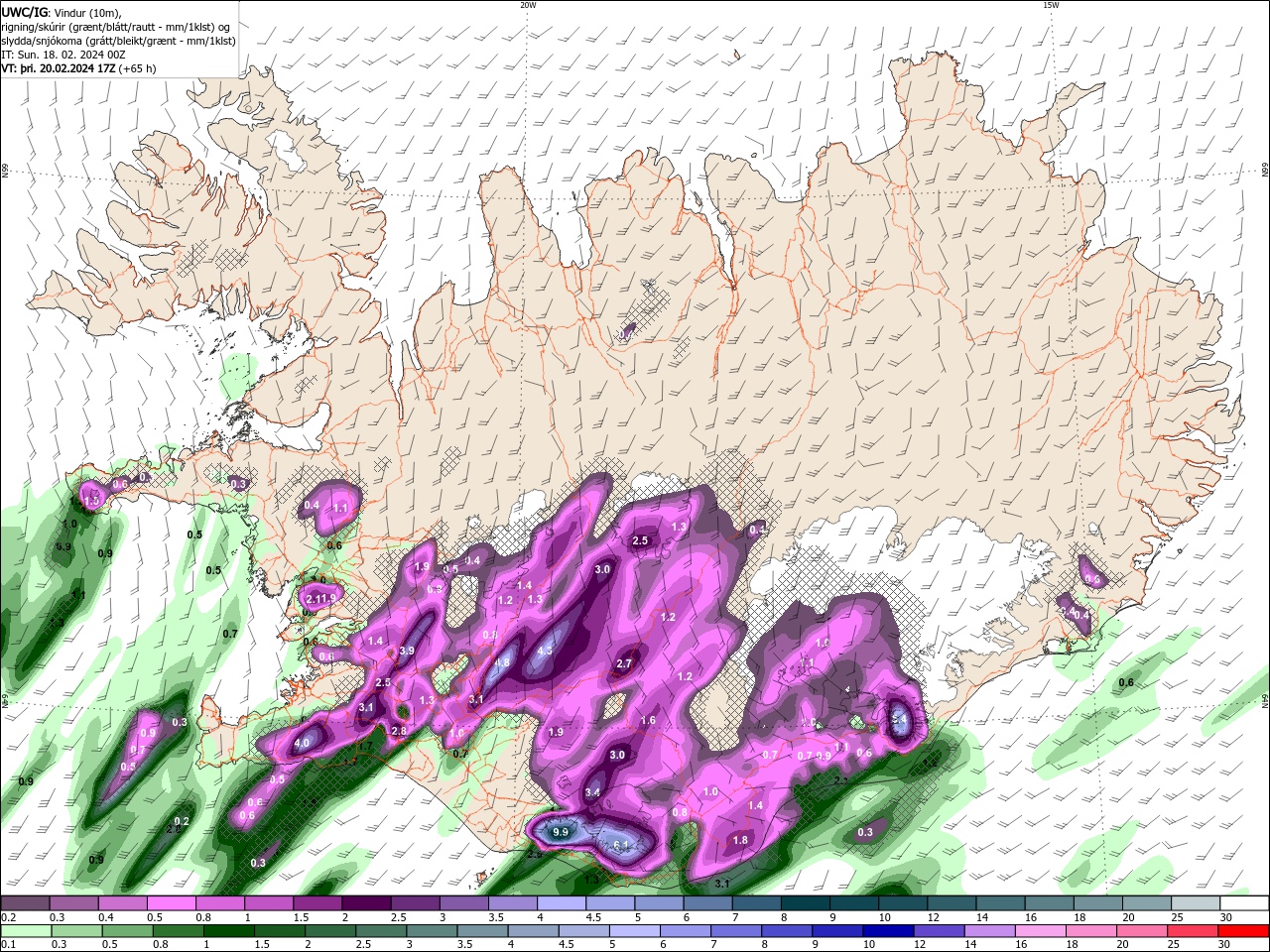The image size is (1270, 952).
Task: Click the pale lavender 4 snow scale swatch
Action: pyautogui.click(x=562, y=903)
